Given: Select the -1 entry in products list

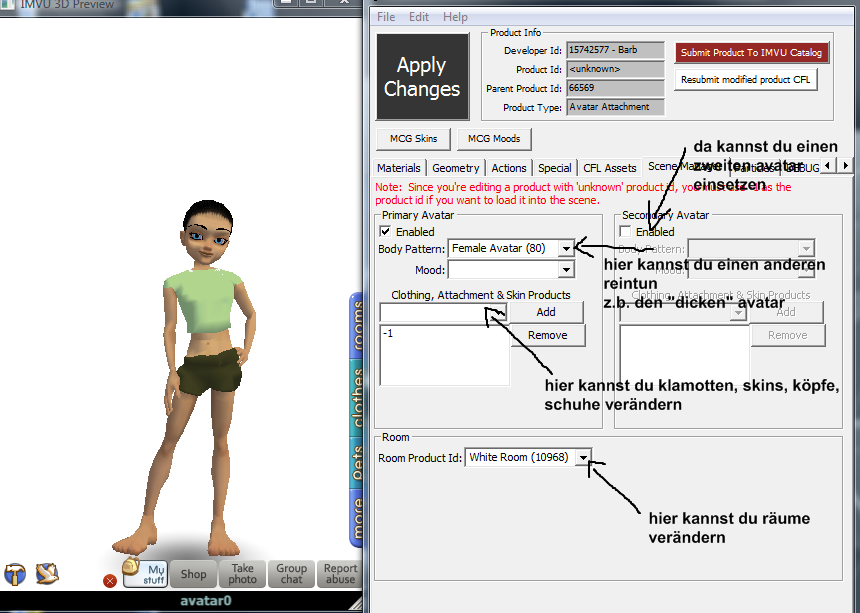Looking at the screenshot, I should pos(388,333).
